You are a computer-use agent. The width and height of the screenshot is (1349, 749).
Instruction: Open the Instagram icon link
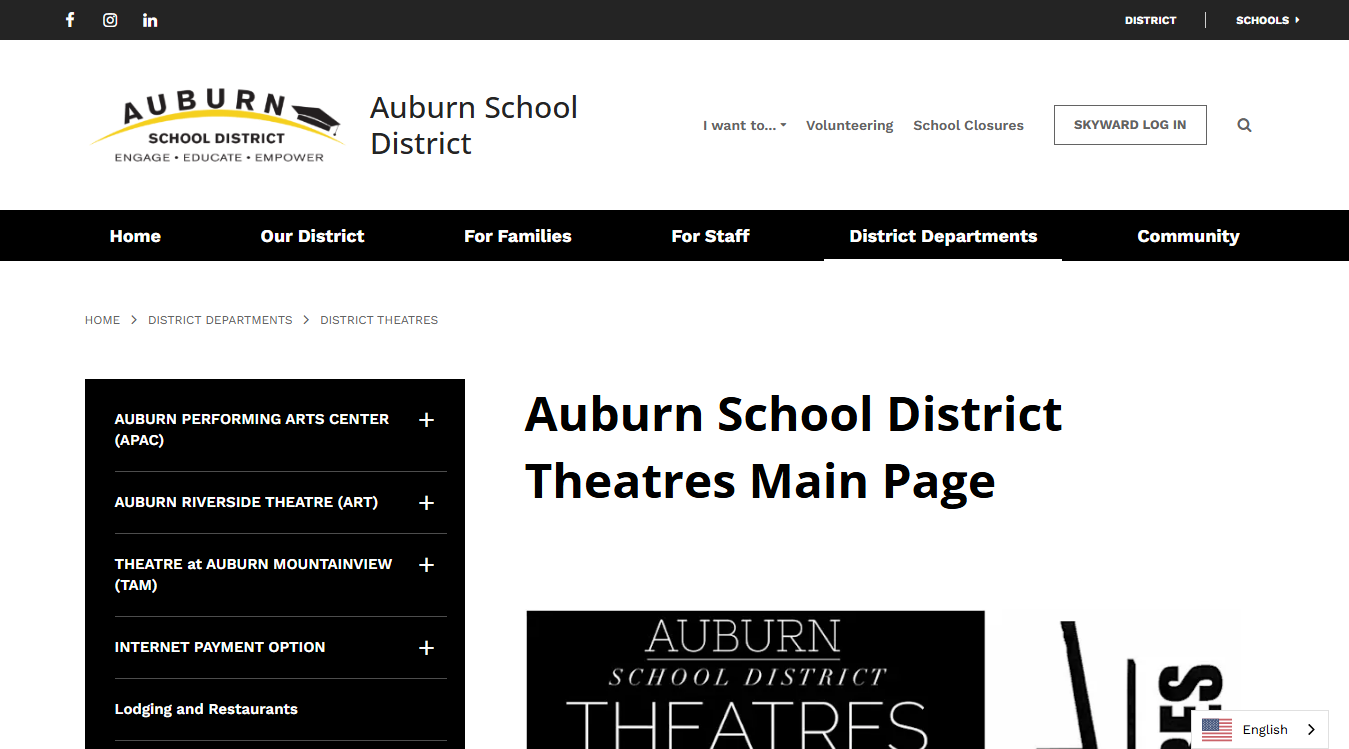pos(110,20)
